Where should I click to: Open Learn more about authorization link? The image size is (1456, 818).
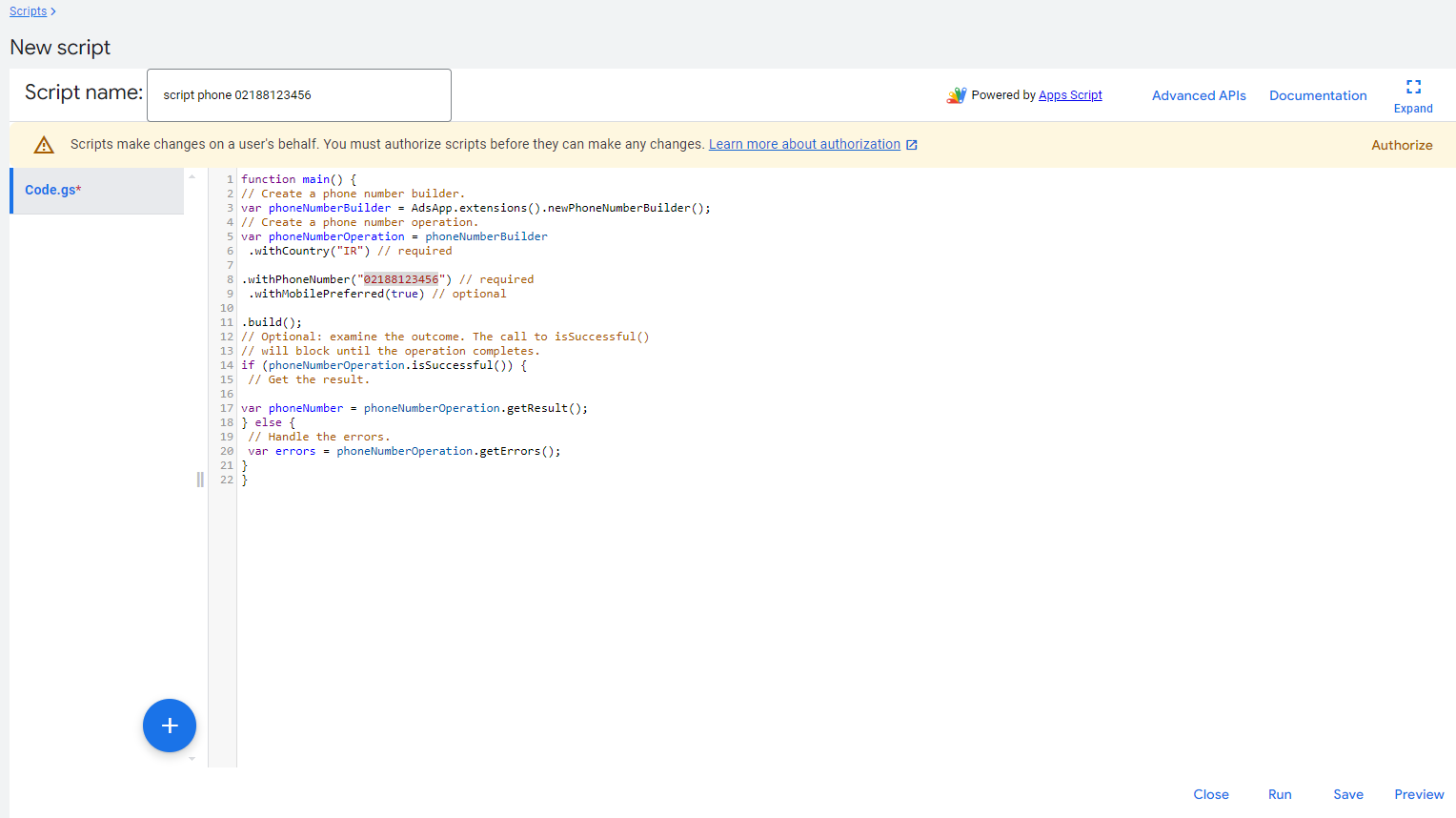(x=804, y=144)
